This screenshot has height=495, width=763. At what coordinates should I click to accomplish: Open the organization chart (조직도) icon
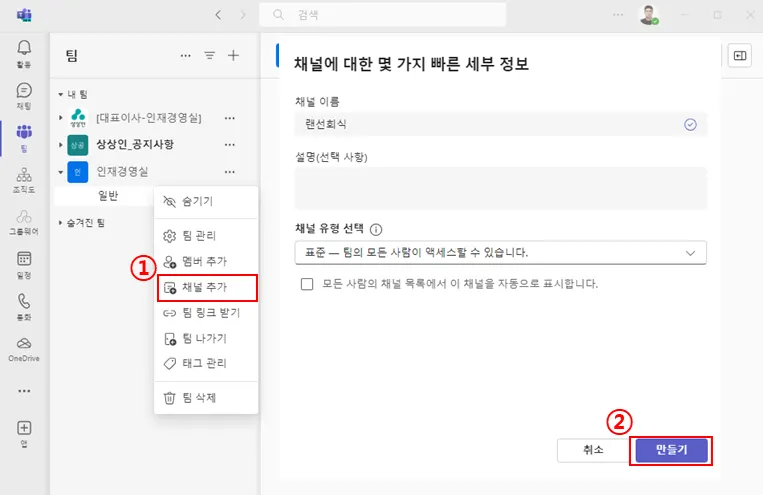[x=24, y=180]
